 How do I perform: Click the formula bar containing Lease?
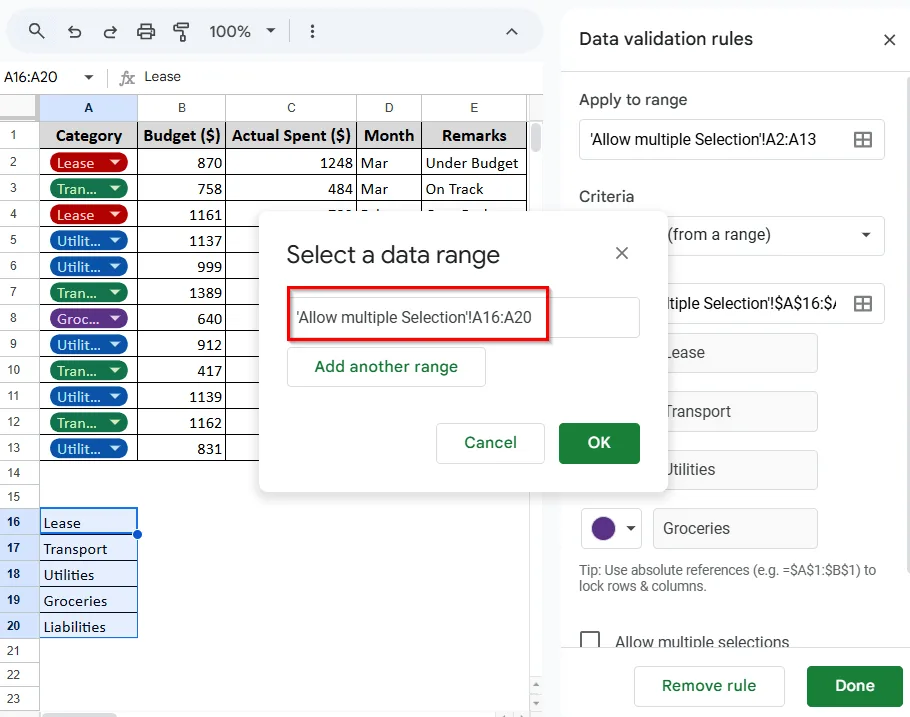[342, 77]
